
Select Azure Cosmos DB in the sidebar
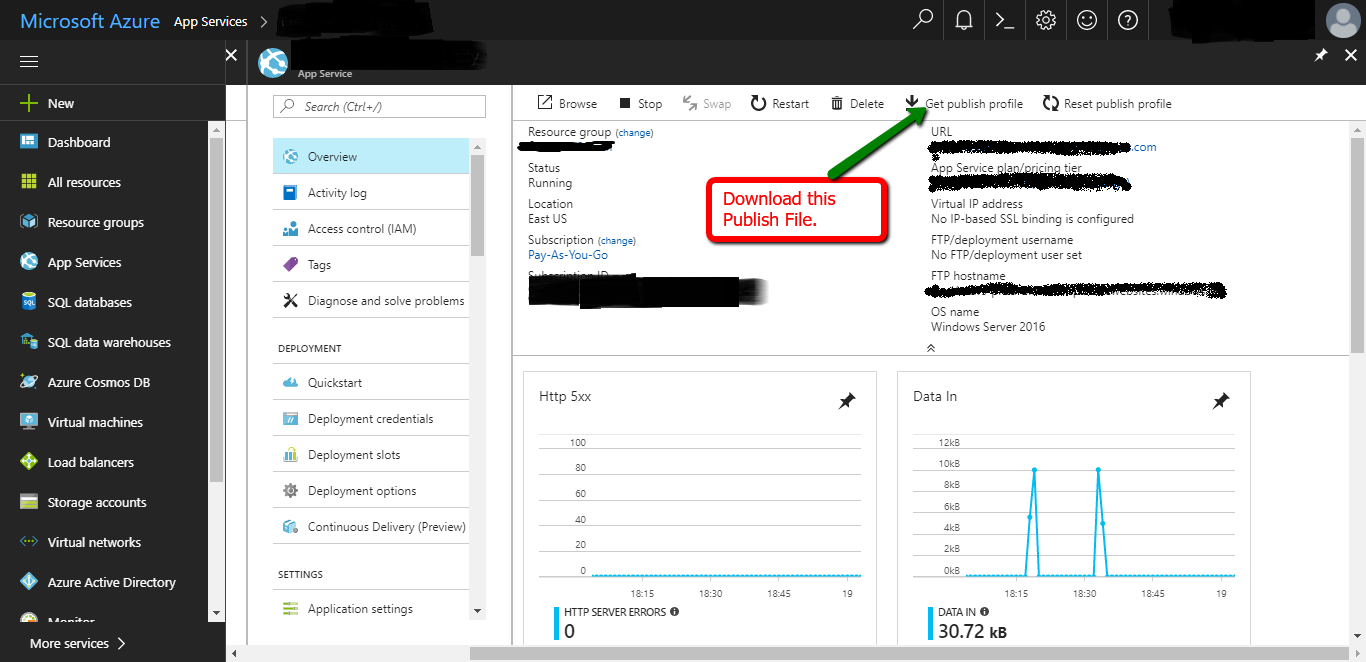coord(93,381)
